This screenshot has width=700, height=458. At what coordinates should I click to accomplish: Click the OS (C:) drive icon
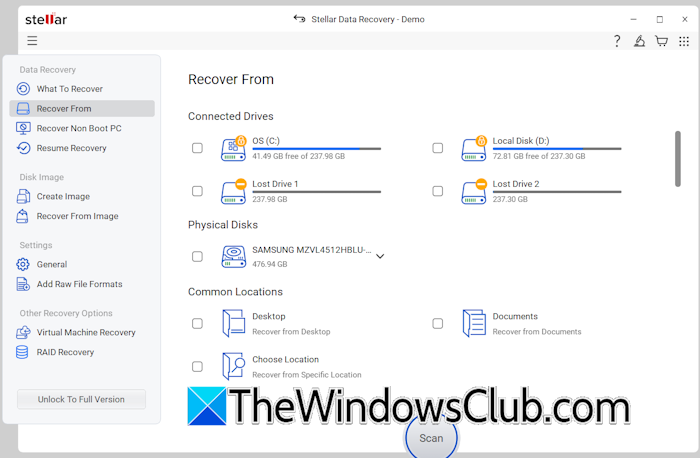pos(233,148)
